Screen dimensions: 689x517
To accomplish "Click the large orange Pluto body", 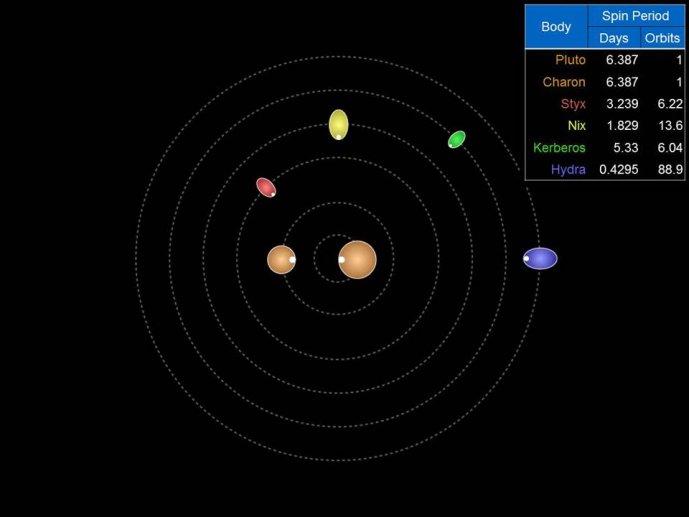I will pyautogui.click(x=357, y=260).
